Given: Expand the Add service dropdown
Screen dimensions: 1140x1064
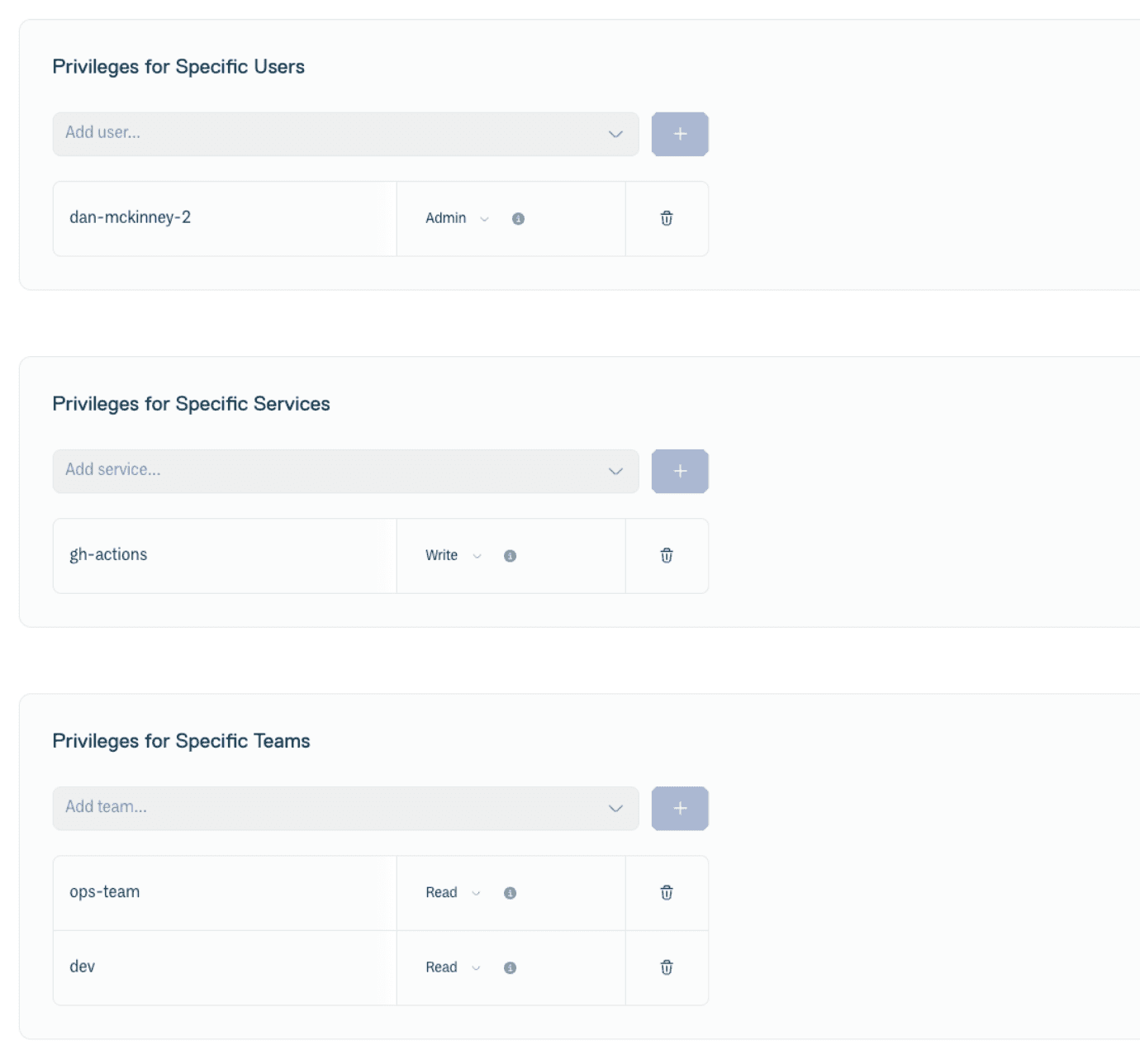Looking at the screenshot, I should click(x=345, y=471).
